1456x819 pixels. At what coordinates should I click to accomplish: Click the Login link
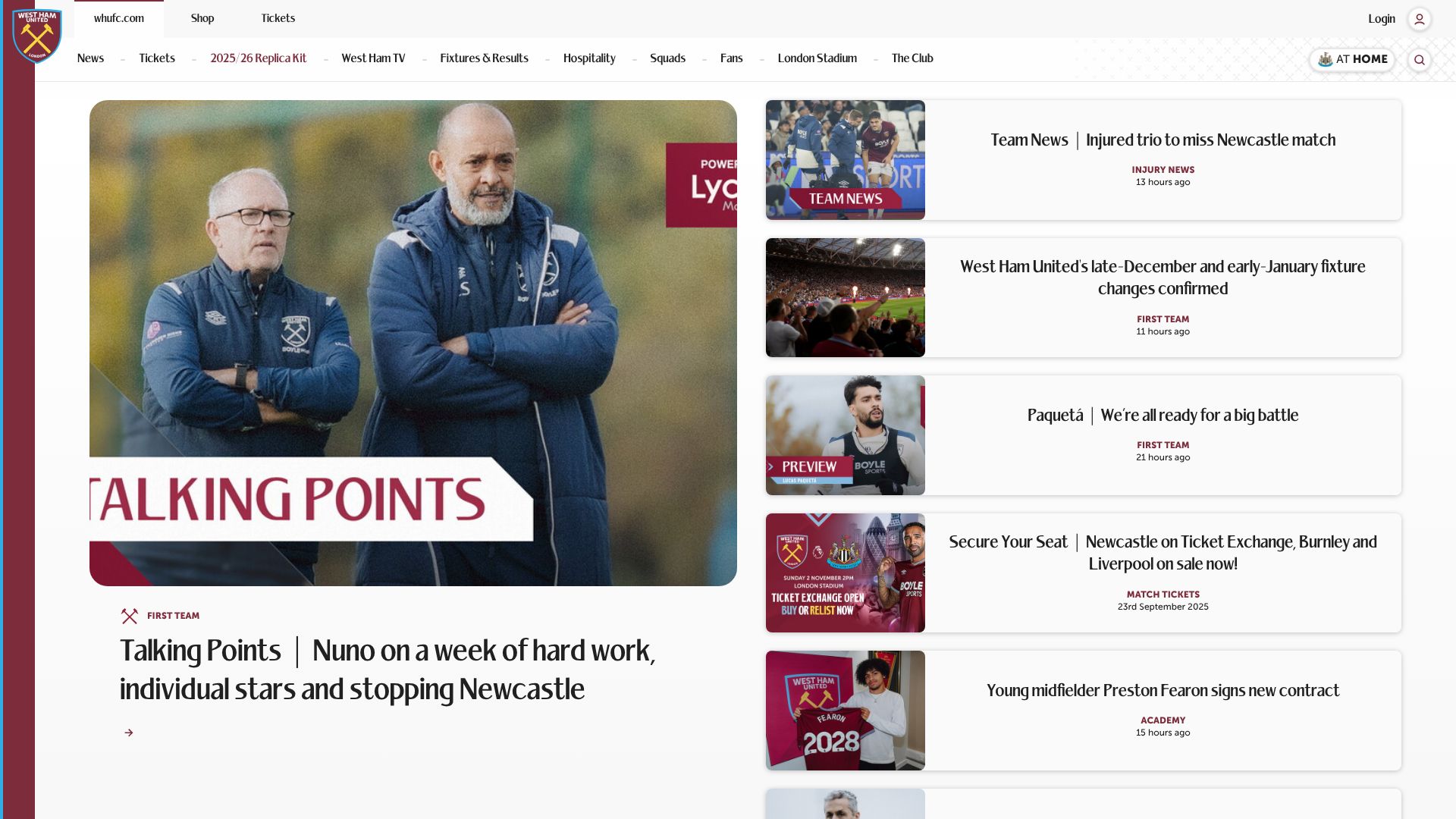(1382, 19)
